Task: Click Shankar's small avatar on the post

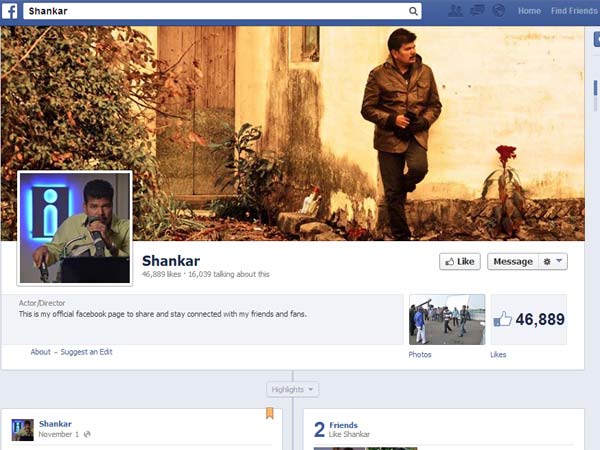Action: pyautogui.click(x=22, y=429)
